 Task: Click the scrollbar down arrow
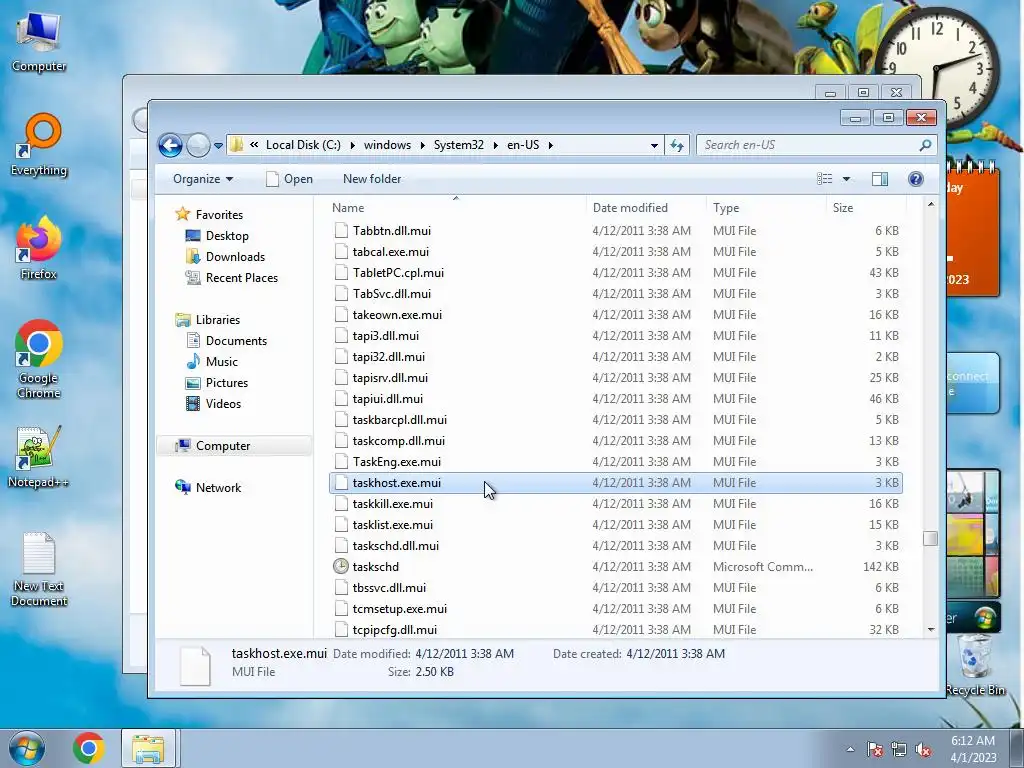coord(931,630)
